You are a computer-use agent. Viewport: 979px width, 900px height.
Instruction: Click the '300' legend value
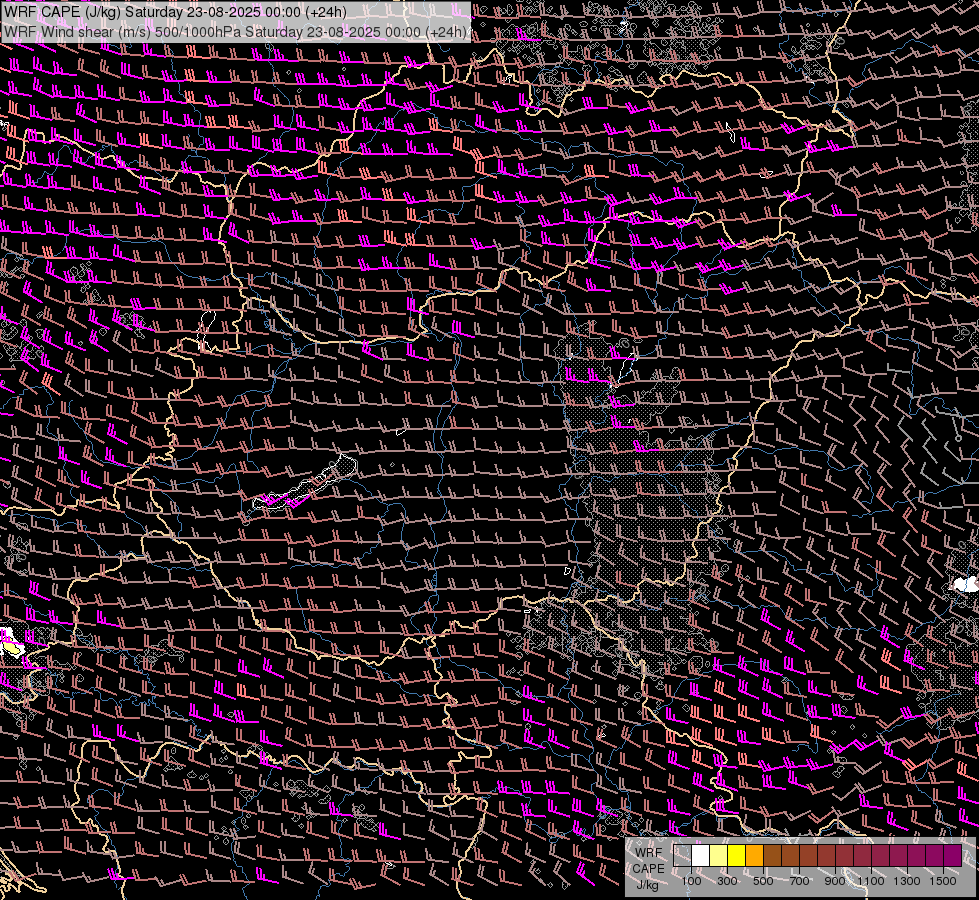coord(727,881)
